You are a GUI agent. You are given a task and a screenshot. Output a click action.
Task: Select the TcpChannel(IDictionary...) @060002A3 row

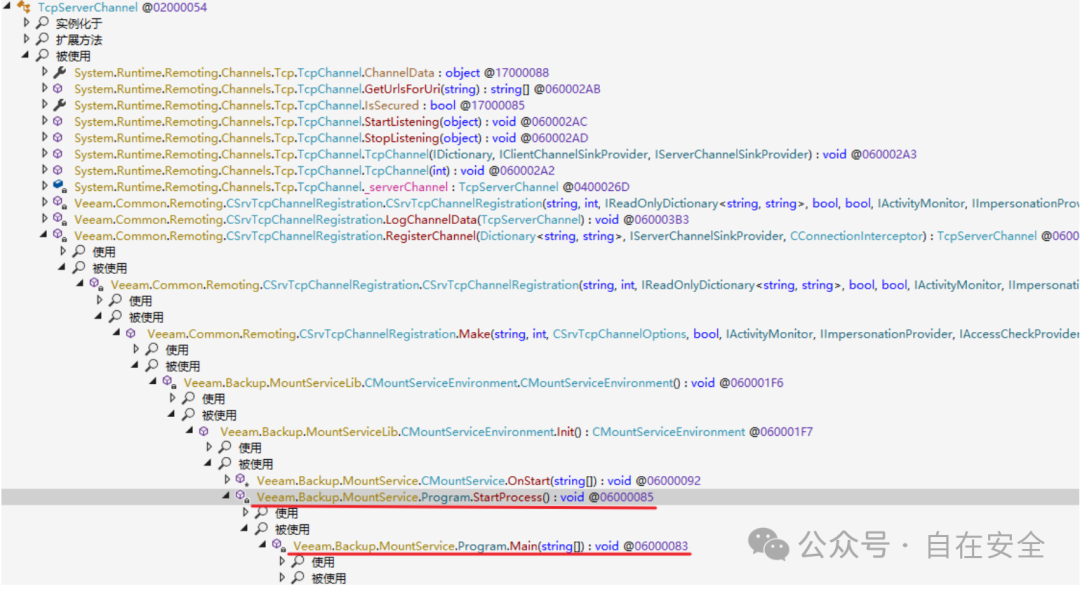[495, 154]
